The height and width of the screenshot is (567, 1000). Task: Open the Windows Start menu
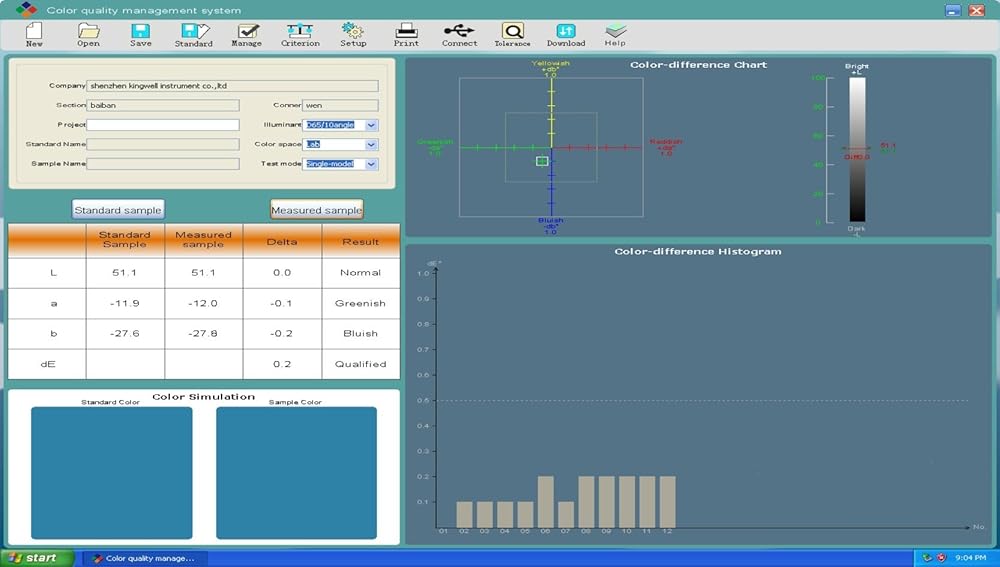[x=37, y=558]
